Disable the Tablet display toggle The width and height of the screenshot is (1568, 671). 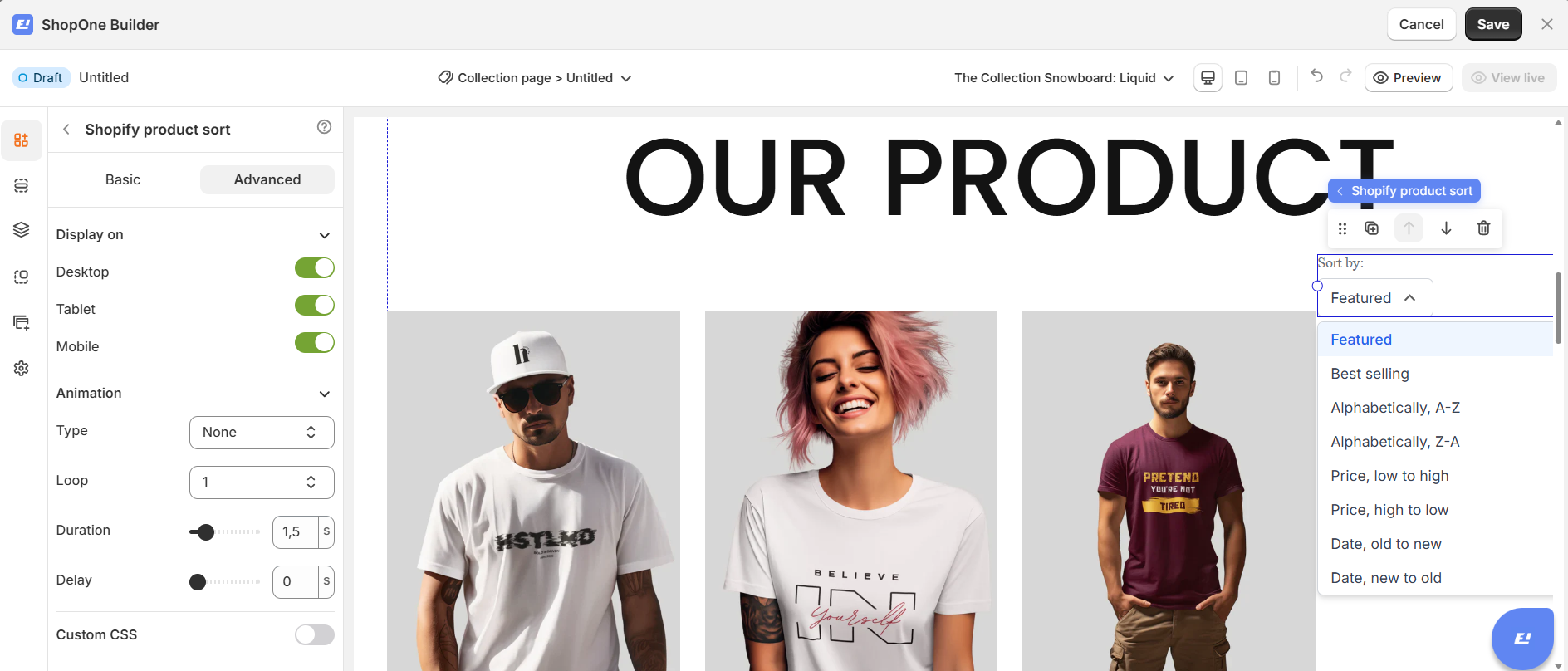pos(315,306)
